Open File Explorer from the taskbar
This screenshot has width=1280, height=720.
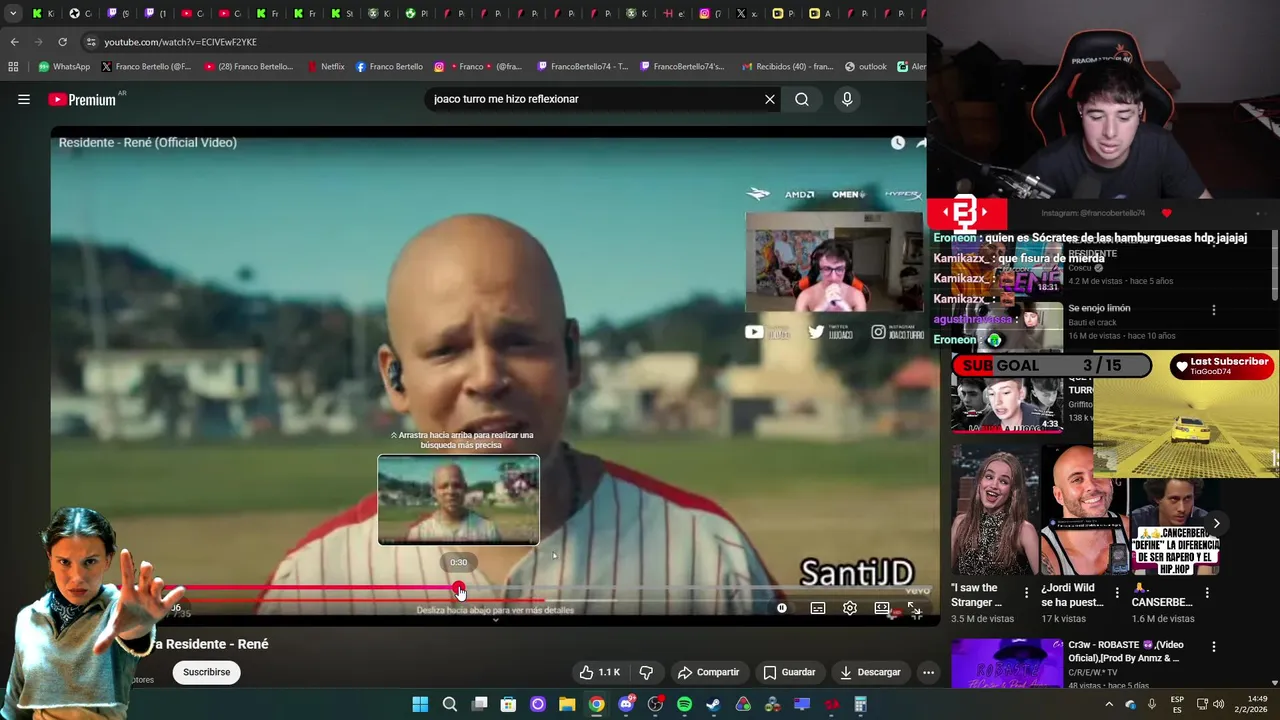(x=567, y=705)
